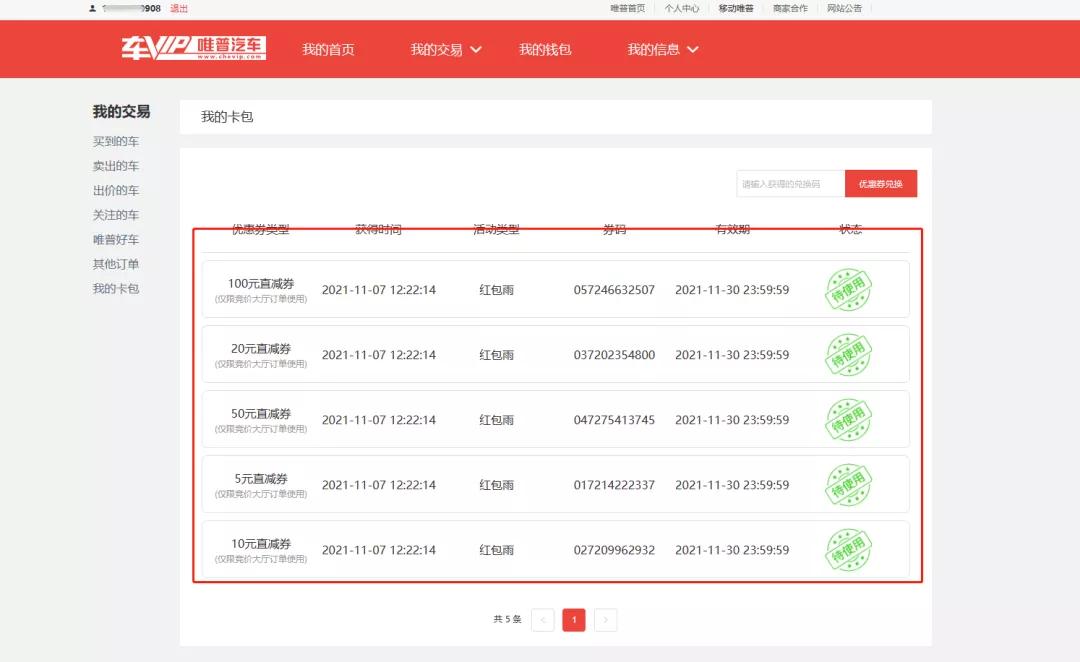Expand the 我的信息 dropdown arrow
This screenshot has width=1080, height=662.
[x=693, y=50]
